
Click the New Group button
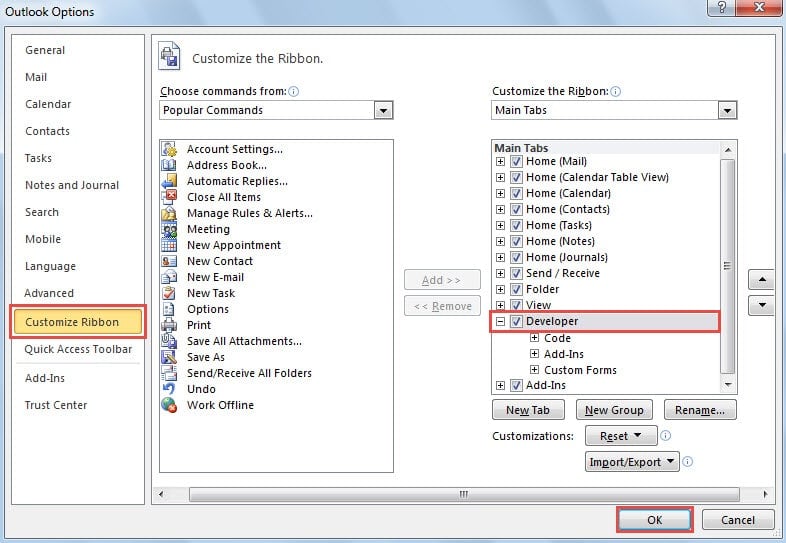[614, 410]
